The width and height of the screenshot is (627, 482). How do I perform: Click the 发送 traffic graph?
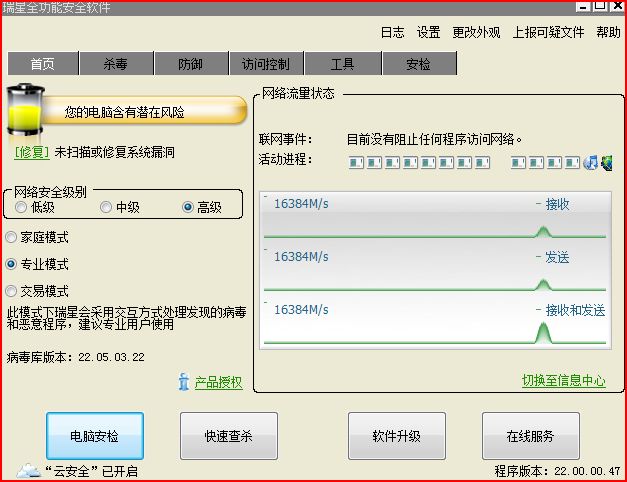435,270
